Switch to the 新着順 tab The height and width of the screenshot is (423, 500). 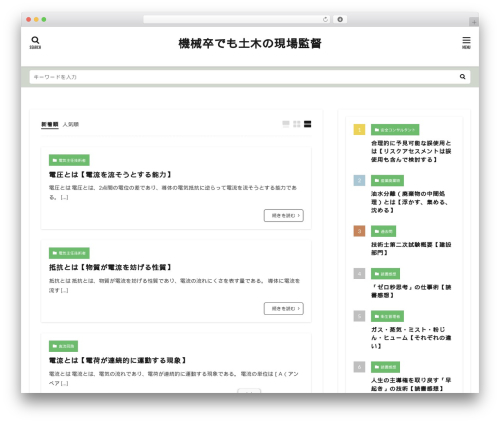click(50, 124)
